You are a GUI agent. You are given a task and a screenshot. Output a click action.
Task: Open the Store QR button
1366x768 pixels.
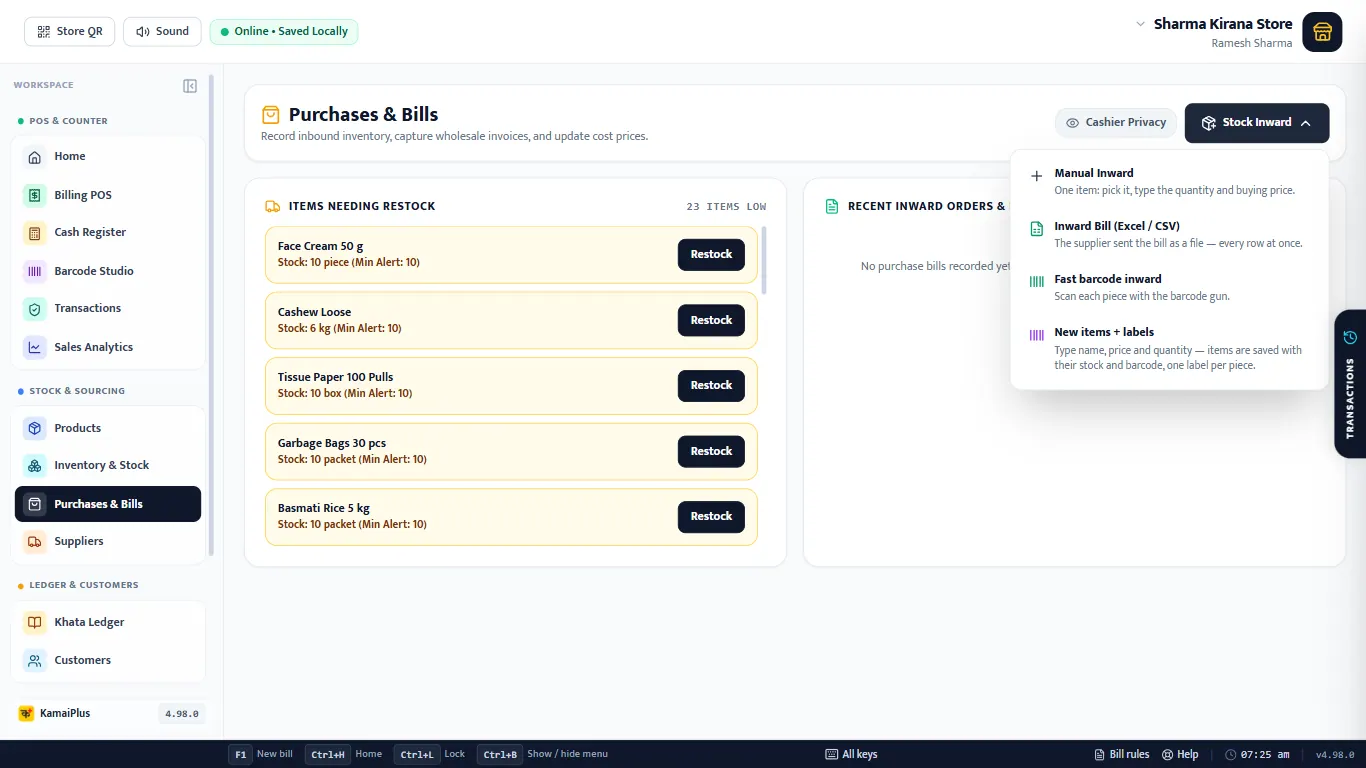pyautogui.click(x=70, y=32)
